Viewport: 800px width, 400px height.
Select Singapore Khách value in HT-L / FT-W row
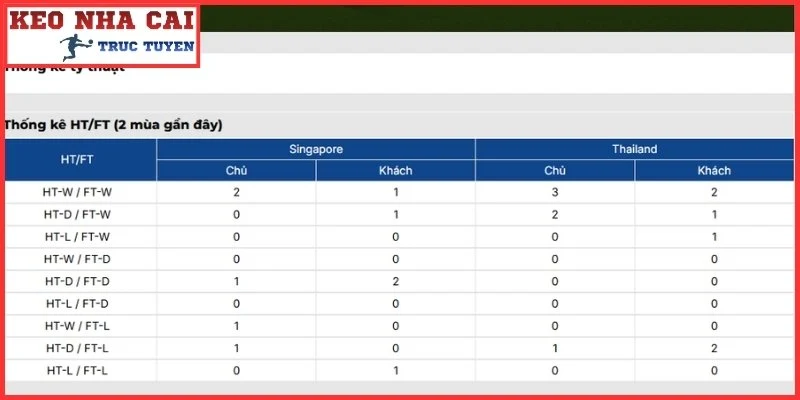[395, 237]
